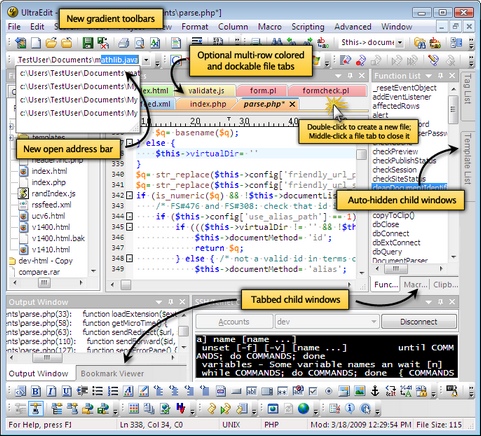The width and height of the screenshot is (481, 436).
Task: Click inside the open address bar field
Action: [x=78, y=60]
